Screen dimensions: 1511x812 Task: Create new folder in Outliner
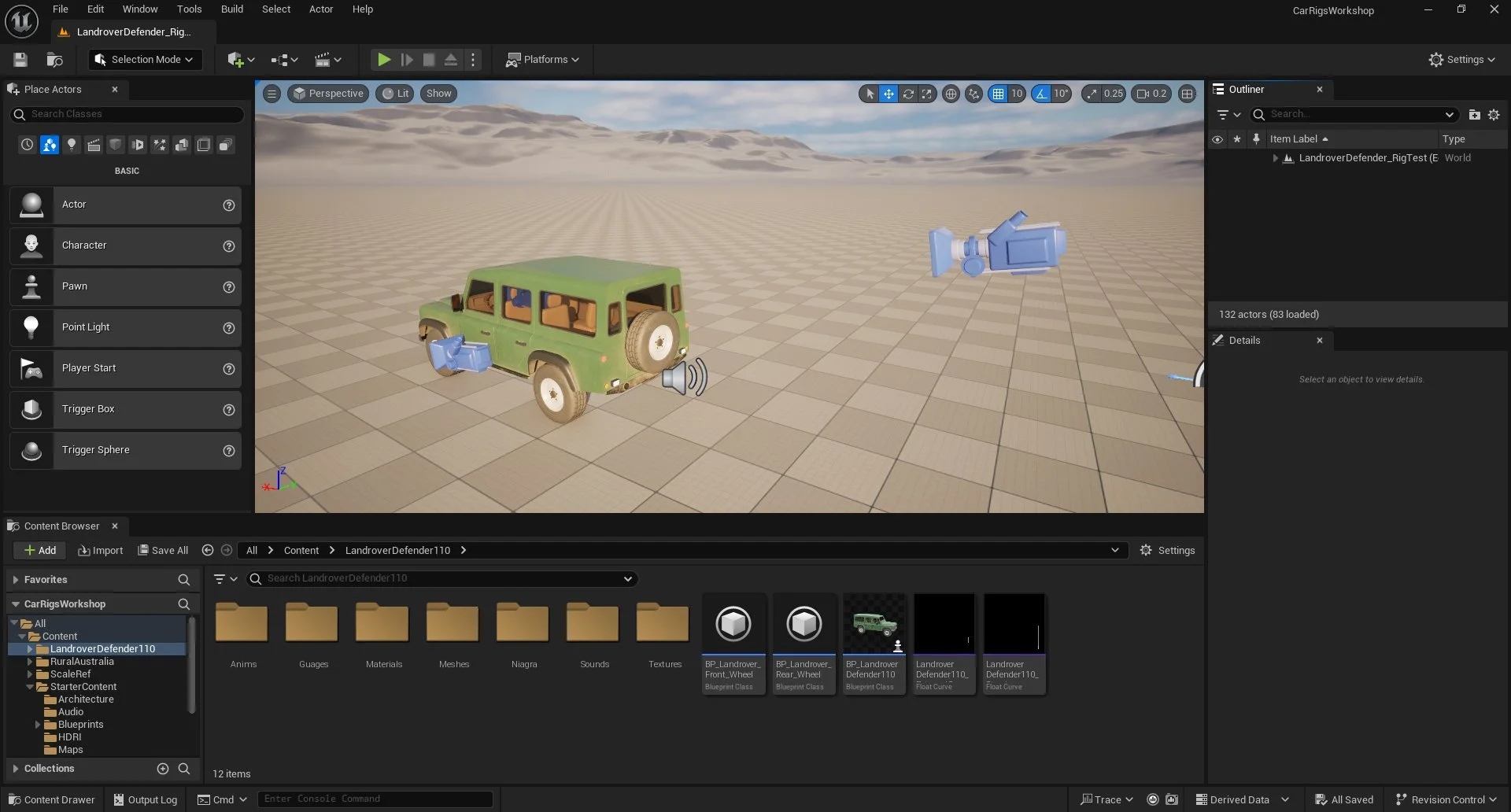click(1474, 115)
